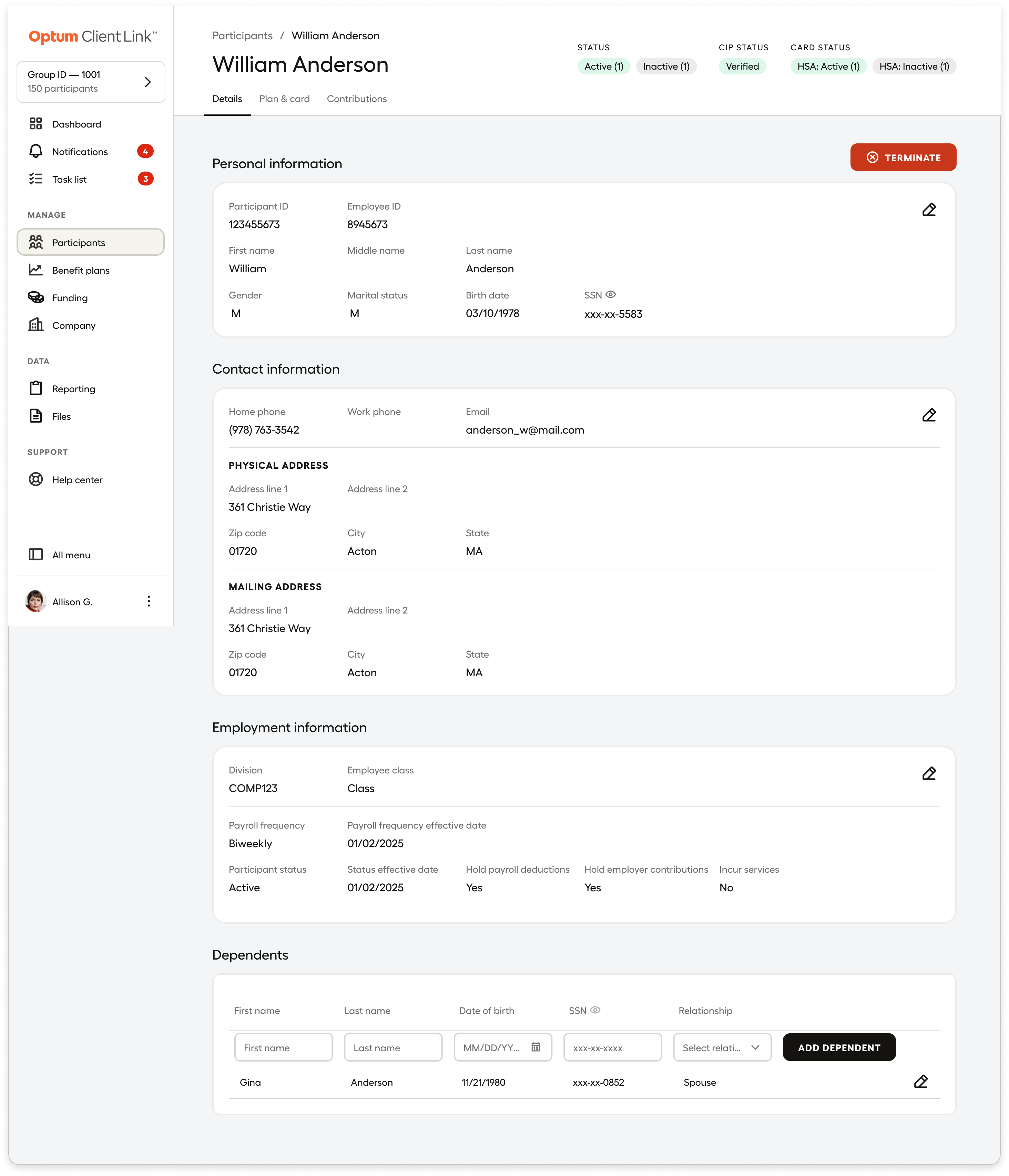Click the contact information edit pencil
This screenshot has width=1009, height=1176.
pos(928,415)
